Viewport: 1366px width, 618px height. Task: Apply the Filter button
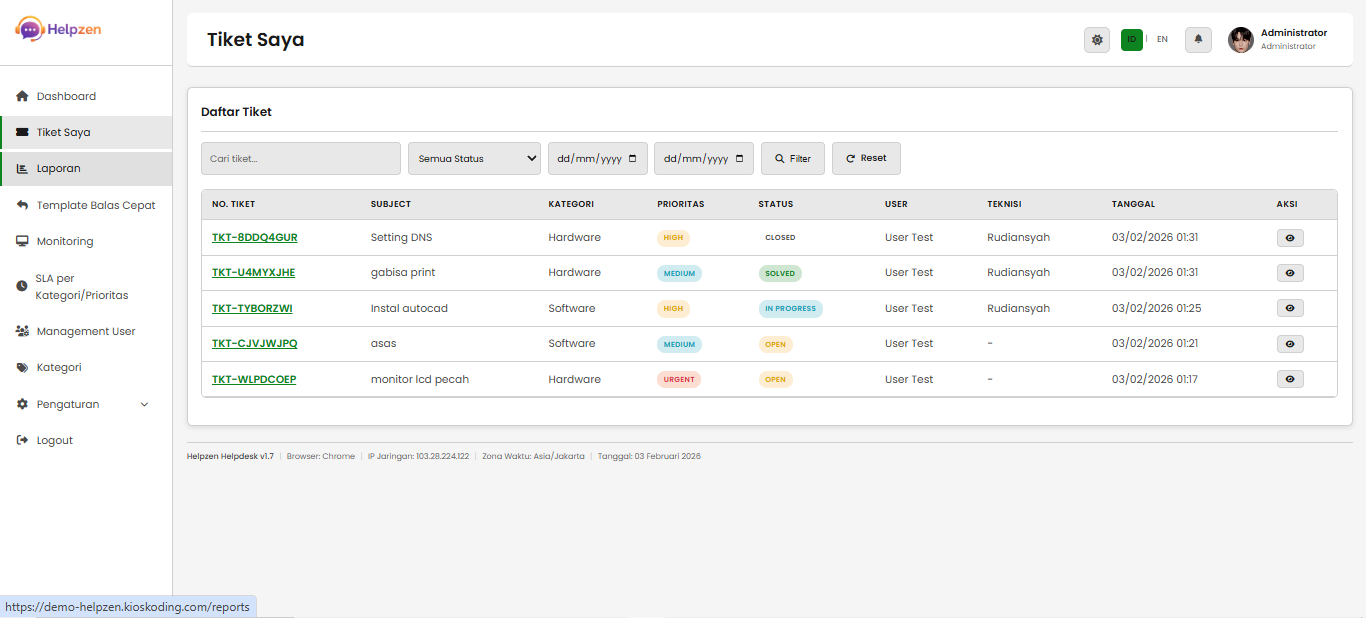[792, 158]
